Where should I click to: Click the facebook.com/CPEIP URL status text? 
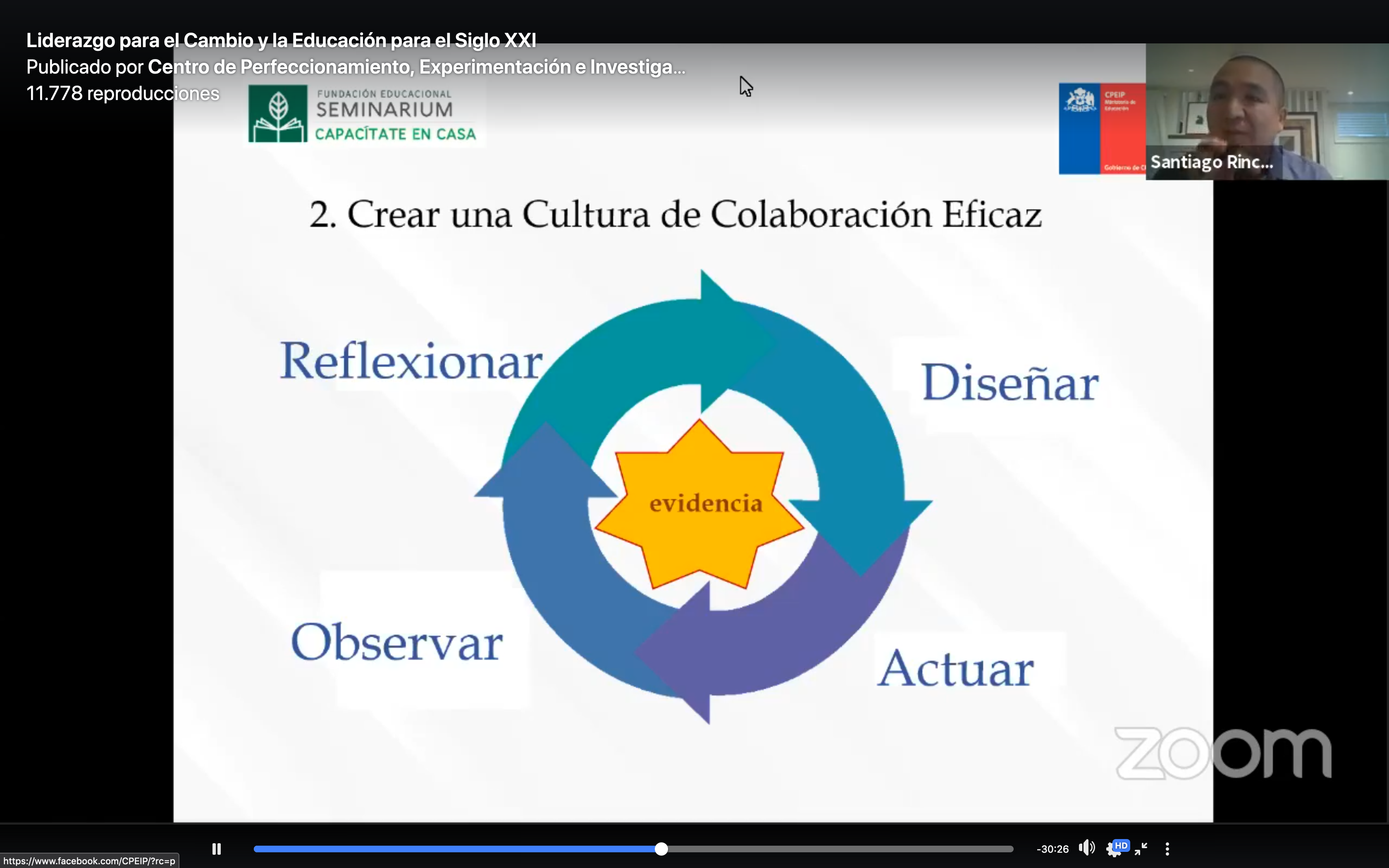[89, 861]
